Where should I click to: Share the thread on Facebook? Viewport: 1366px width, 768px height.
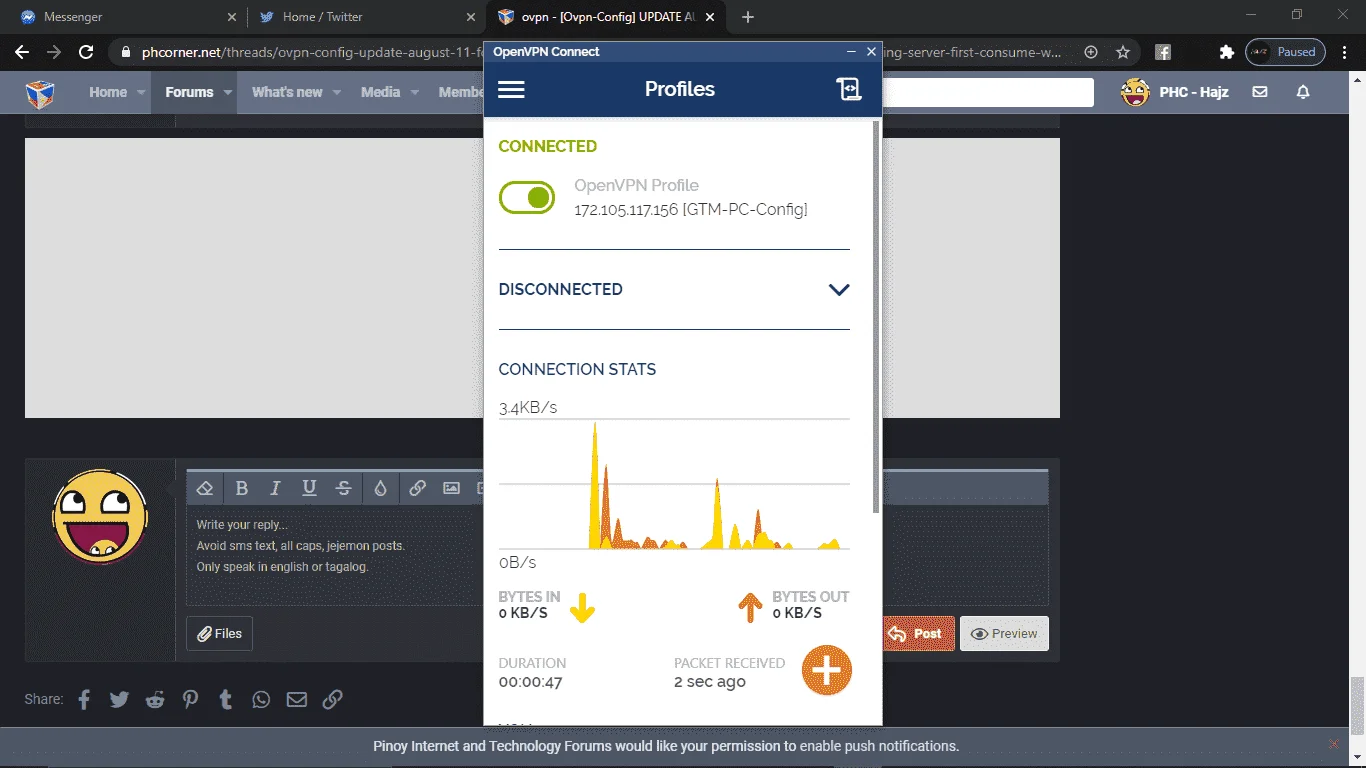point(84,699)
